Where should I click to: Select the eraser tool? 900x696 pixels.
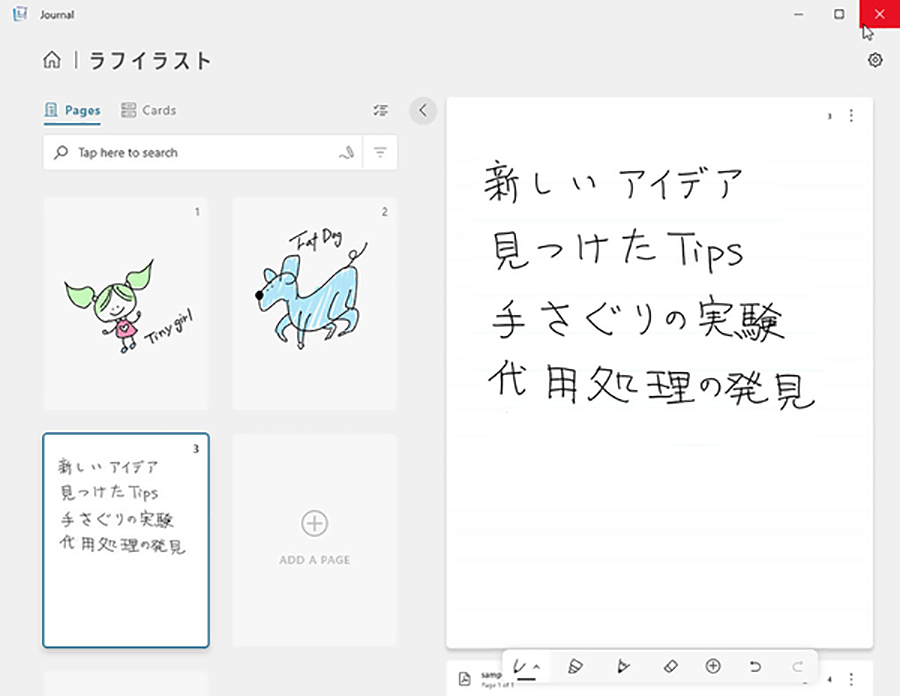tap(670, 666)
